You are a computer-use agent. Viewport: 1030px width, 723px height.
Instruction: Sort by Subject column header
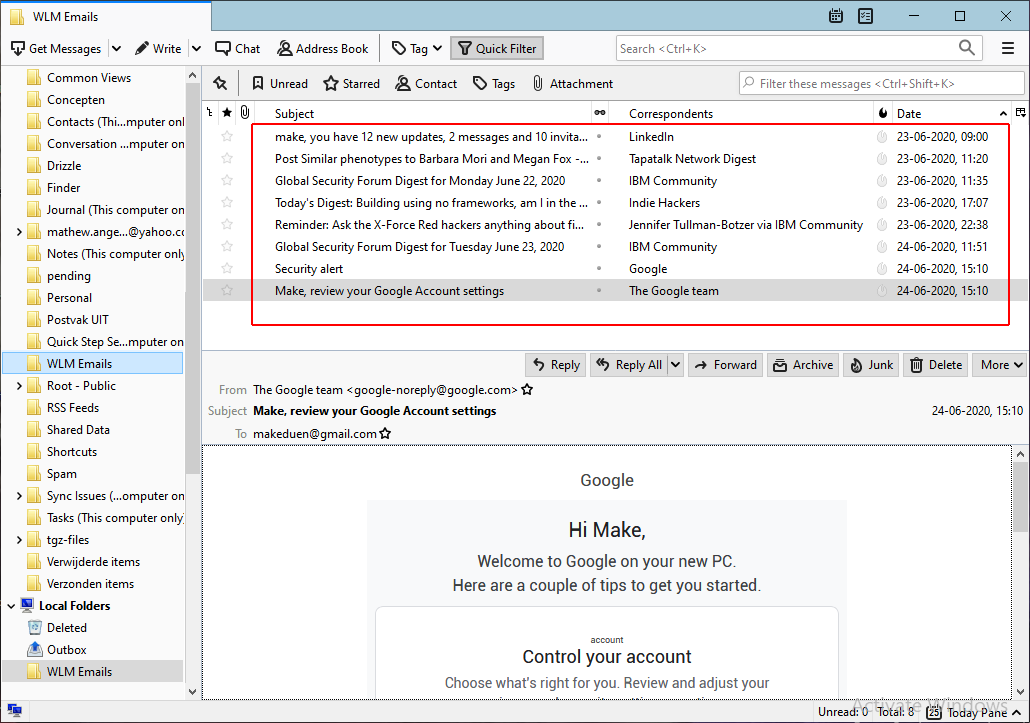click(x=424, y=113)
